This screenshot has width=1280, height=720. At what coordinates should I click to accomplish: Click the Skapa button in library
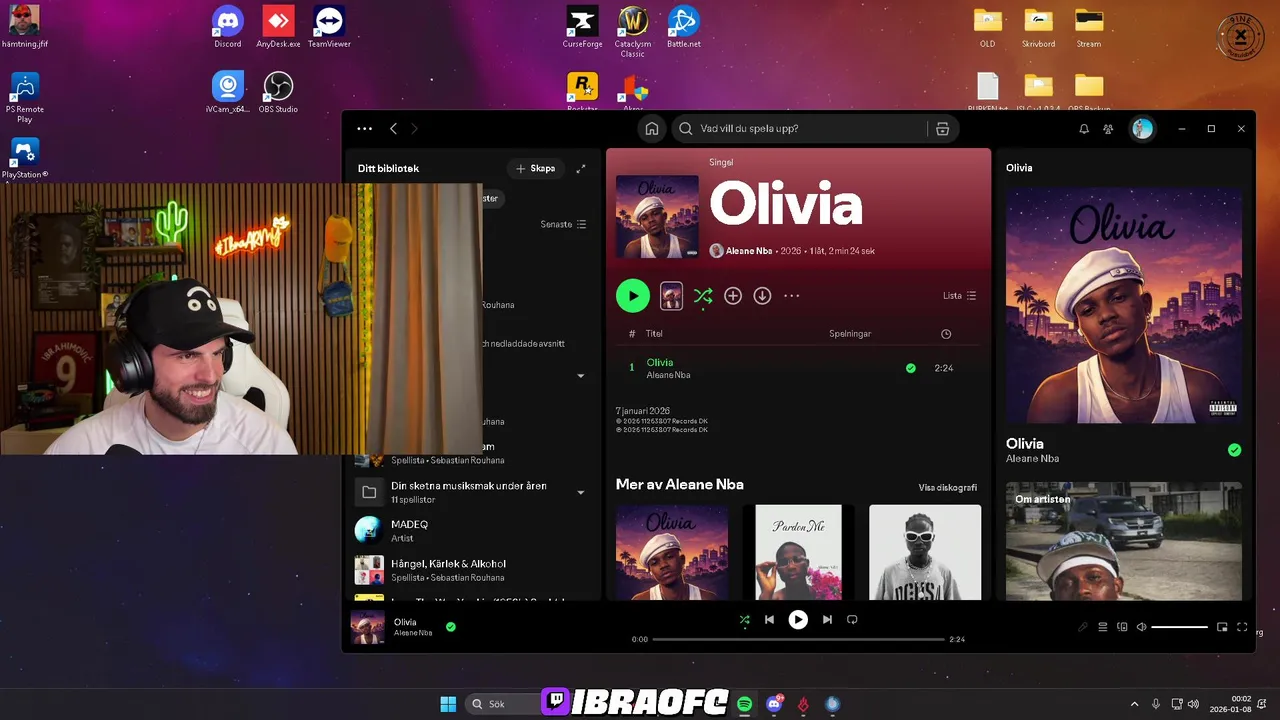coord(536,169)
